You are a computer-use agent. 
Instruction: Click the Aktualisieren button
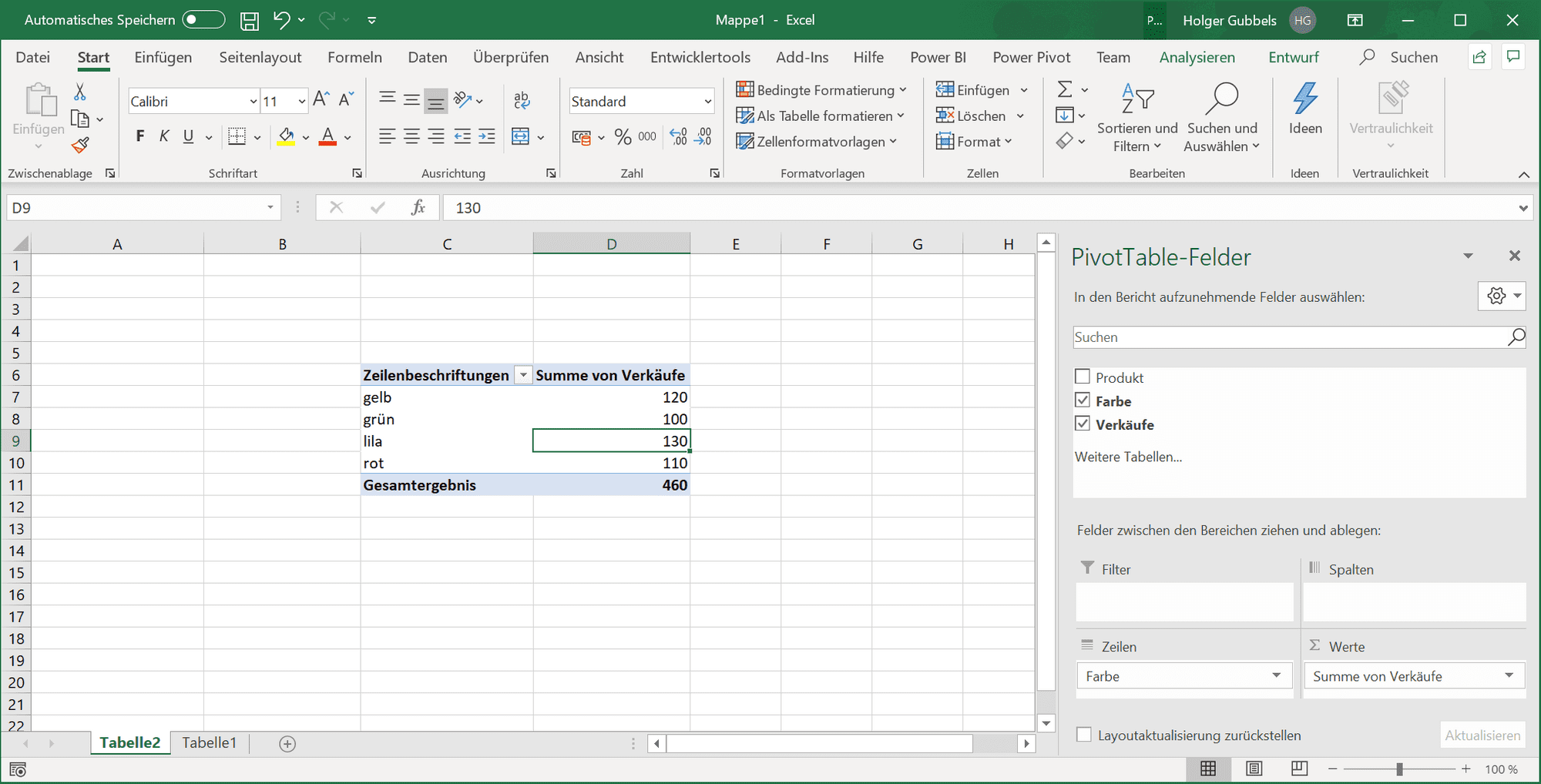(1482, 735)
